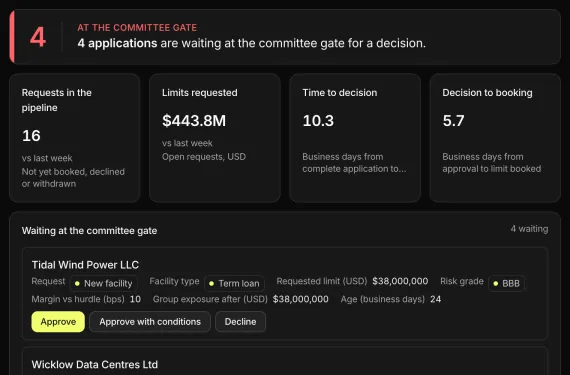The image size is (570, 375).
Task: Open the Time to decision card
Action: 355,138
